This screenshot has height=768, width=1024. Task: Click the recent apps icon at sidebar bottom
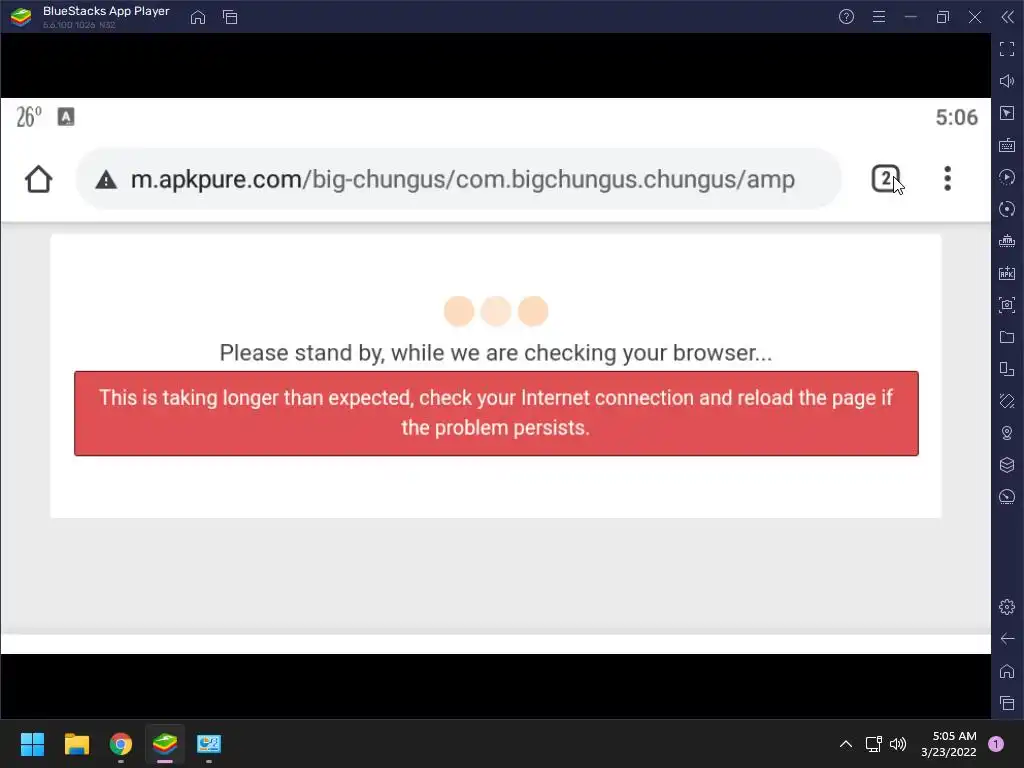tap(1007, 703)
